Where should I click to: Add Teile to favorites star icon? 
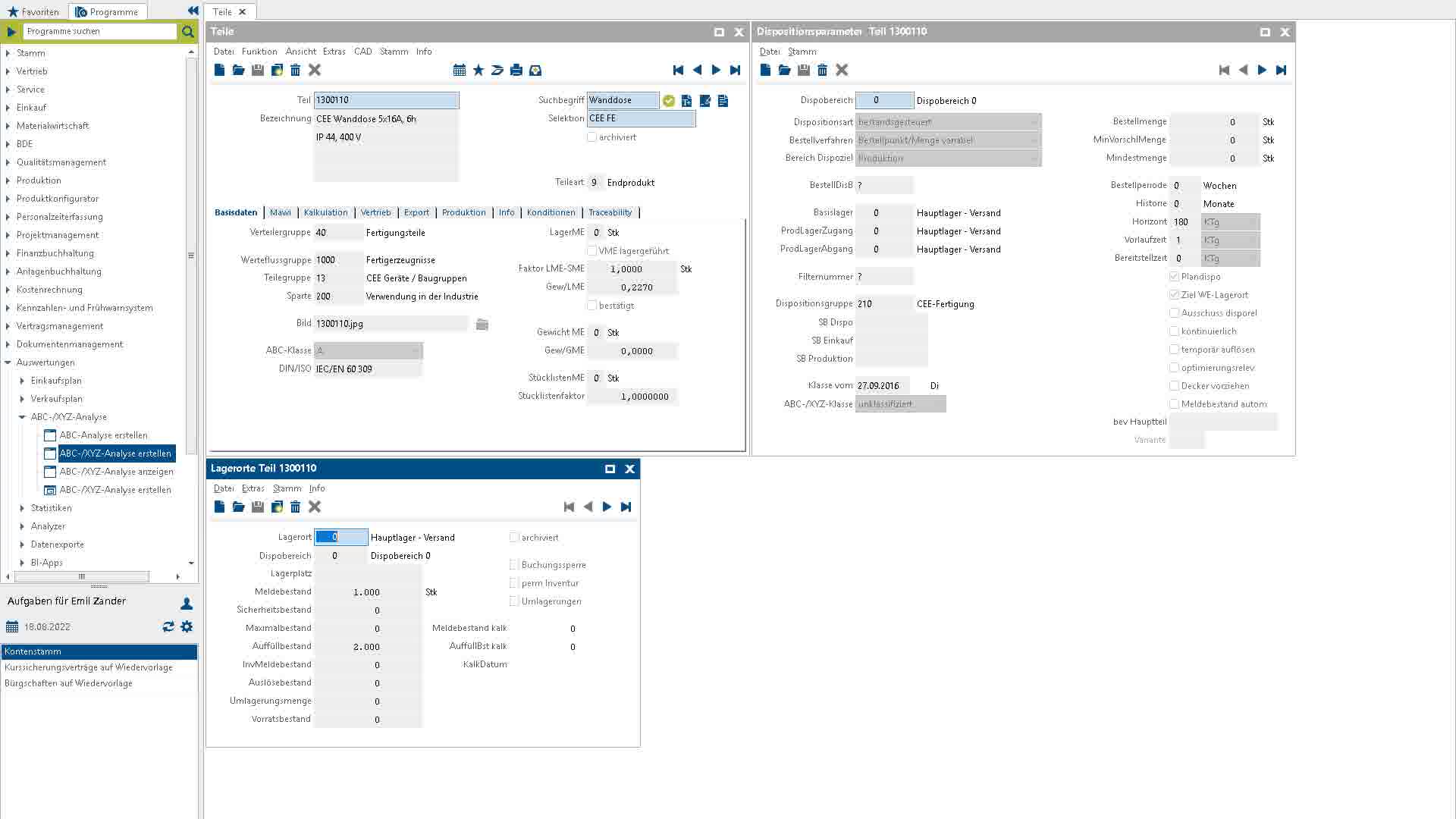pos(479,70)
